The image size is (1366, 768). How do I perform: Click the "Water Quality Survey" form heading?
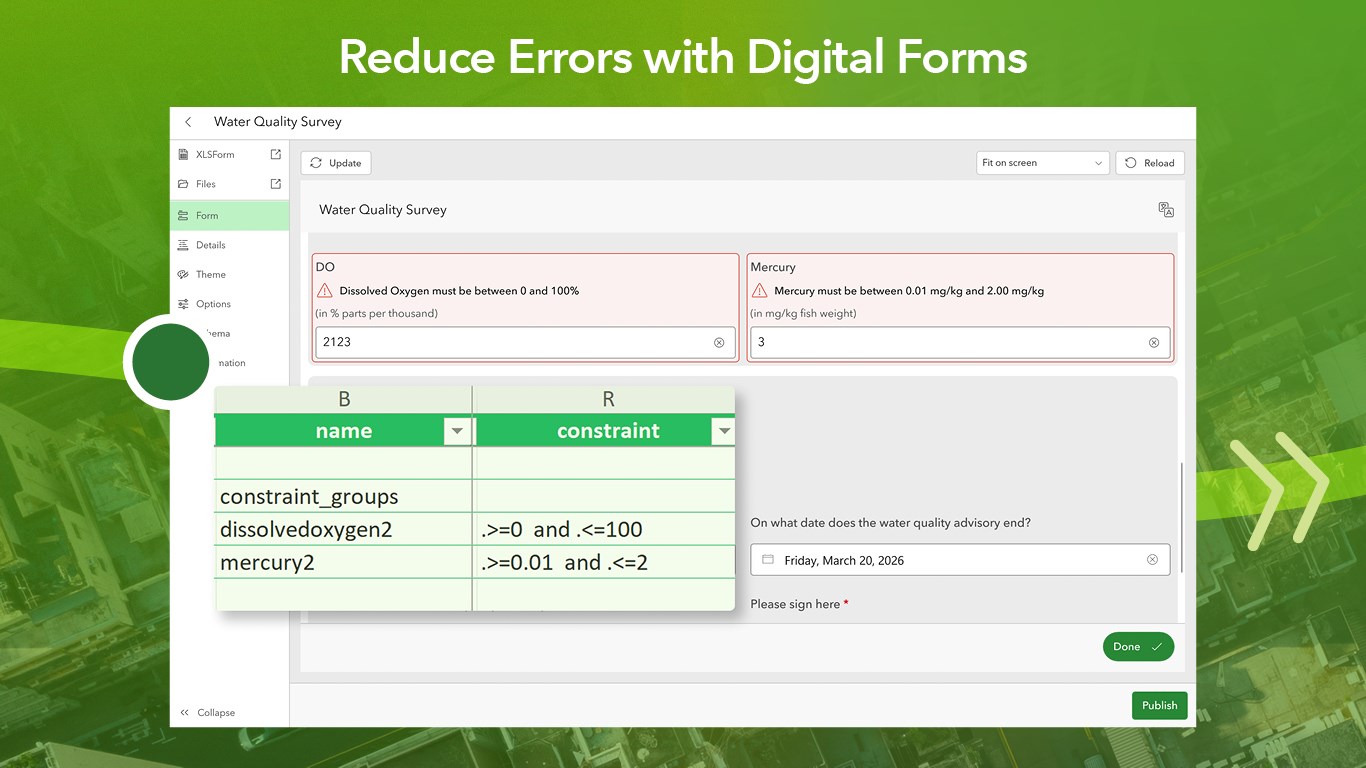pos(383,210)
